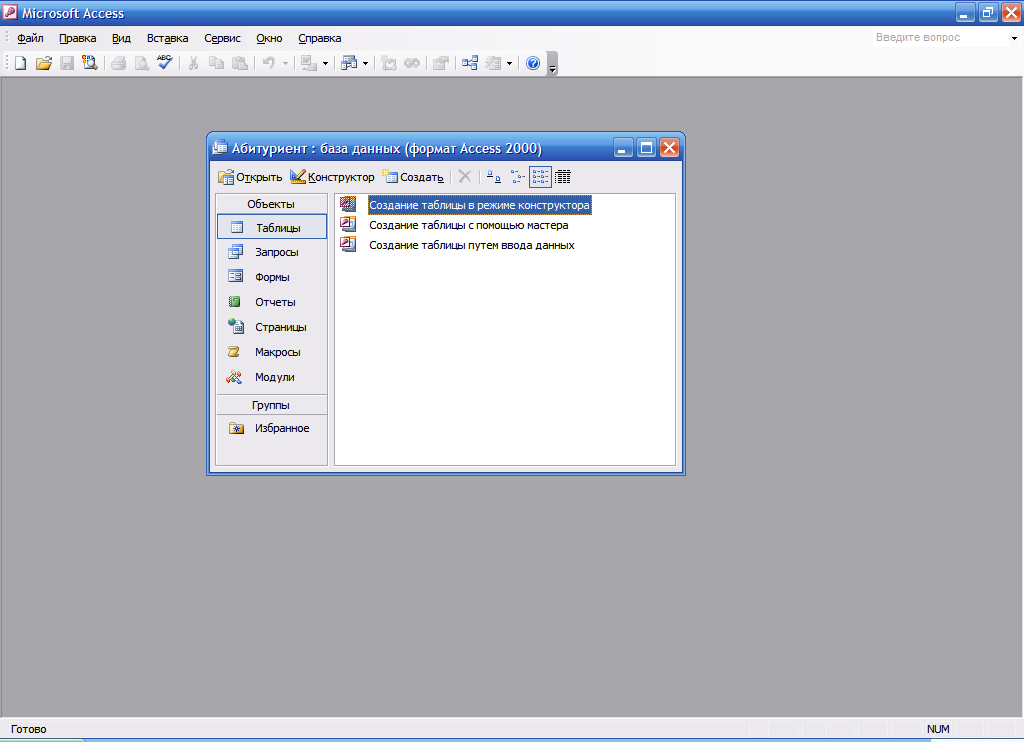Click the Properties icon in toolbar
1024x742 pixels.
pyautogui.click(x=441, y=63)
